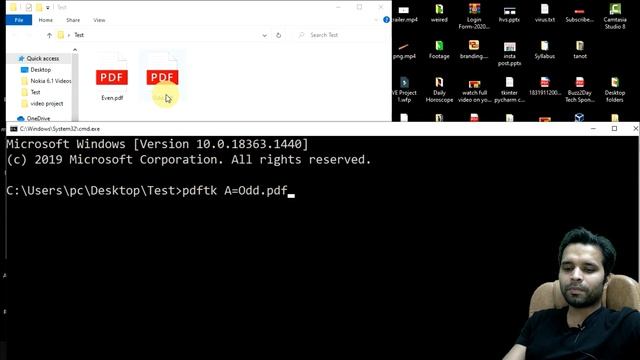Click the New folder icon in Explorer title bar
The height and width of the screenshot is (360, 640).
pos(39,7)
